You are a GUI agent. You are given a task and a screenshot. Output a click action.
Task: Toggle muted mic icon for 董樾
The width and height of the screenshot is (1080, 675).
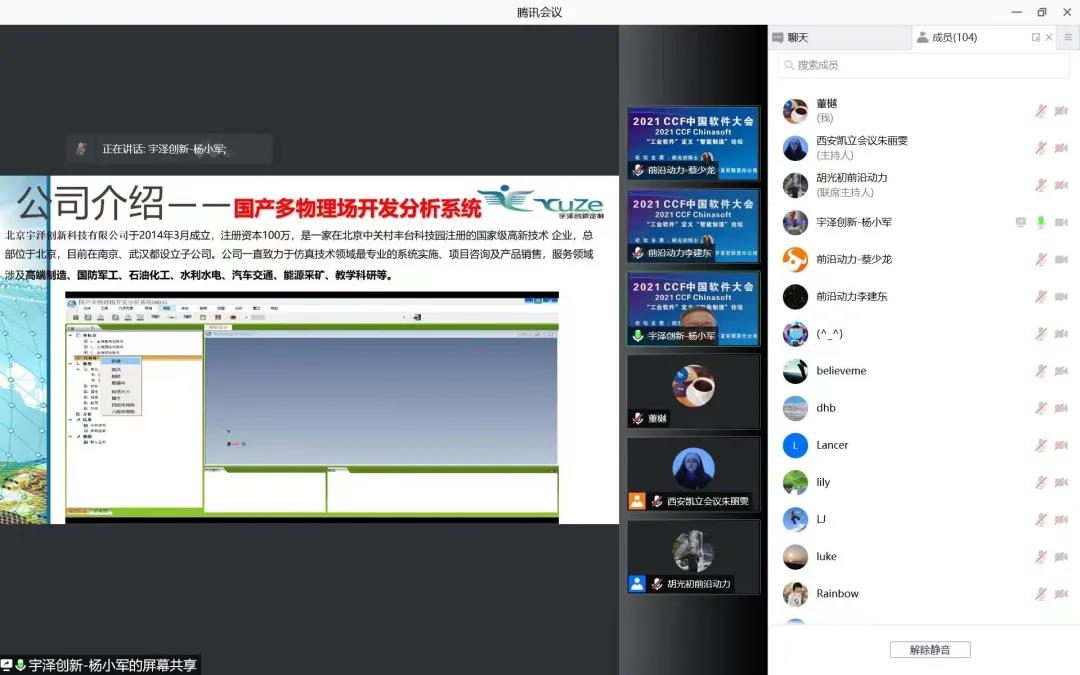pos(1041,111)
